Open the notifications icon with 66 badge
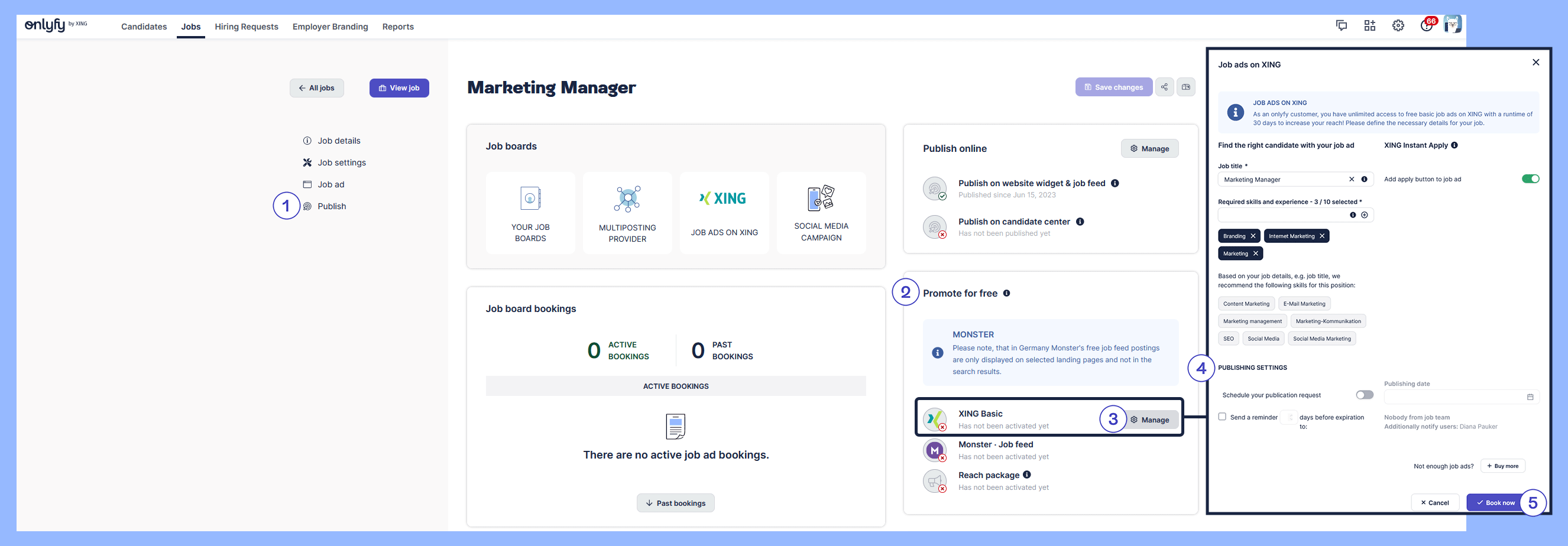1568x546 pixels. tap(1426, 25)
